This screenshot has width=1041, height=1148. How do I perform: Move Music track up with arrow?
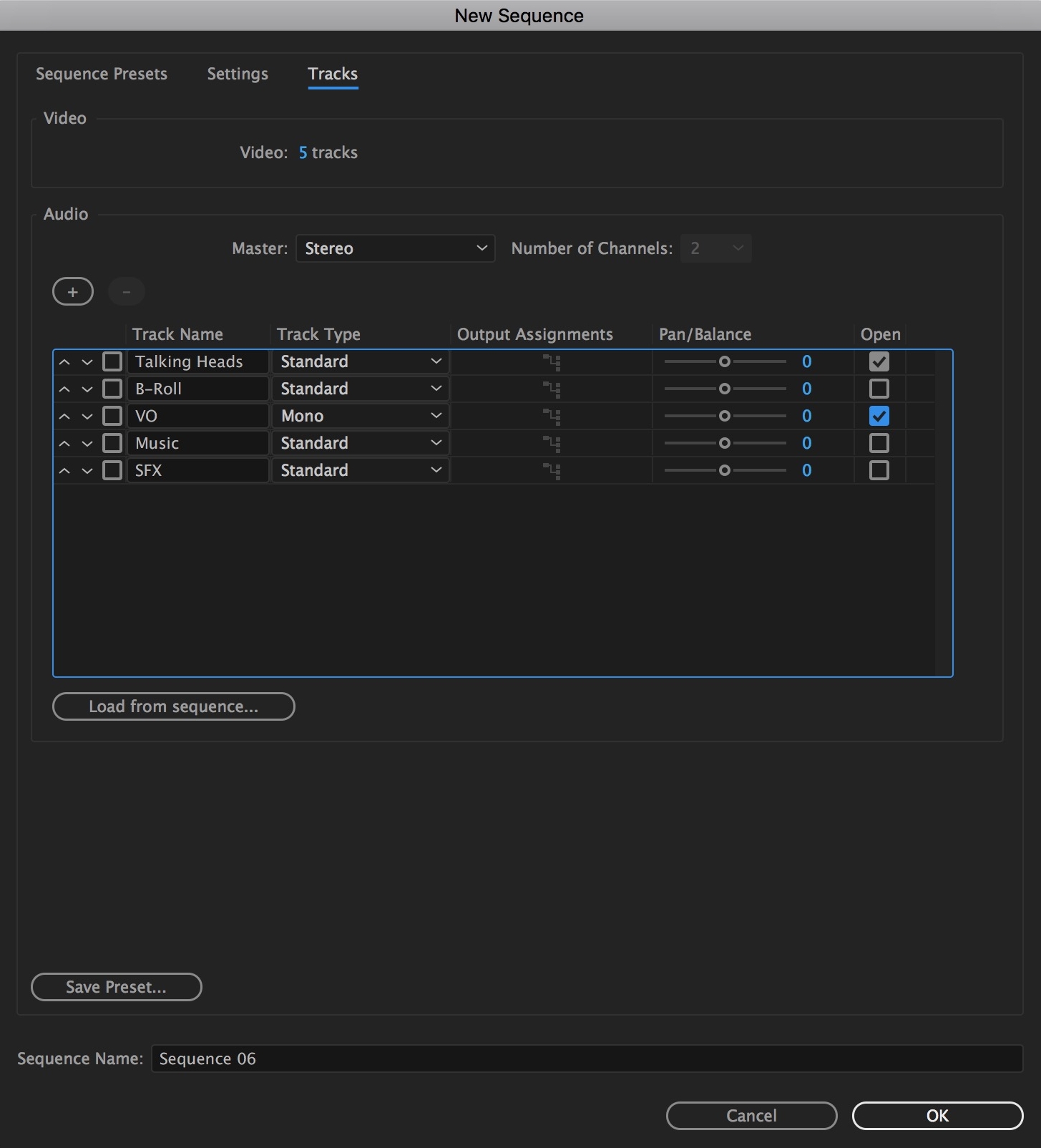(64, 444)
